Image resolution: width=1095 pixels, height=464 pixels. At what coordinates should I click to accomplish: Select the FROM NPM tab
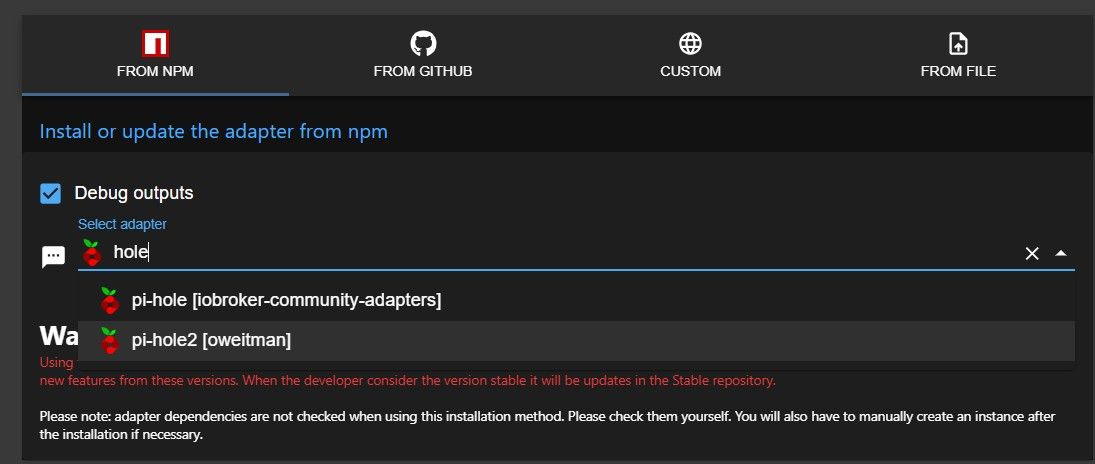[155, 55]
